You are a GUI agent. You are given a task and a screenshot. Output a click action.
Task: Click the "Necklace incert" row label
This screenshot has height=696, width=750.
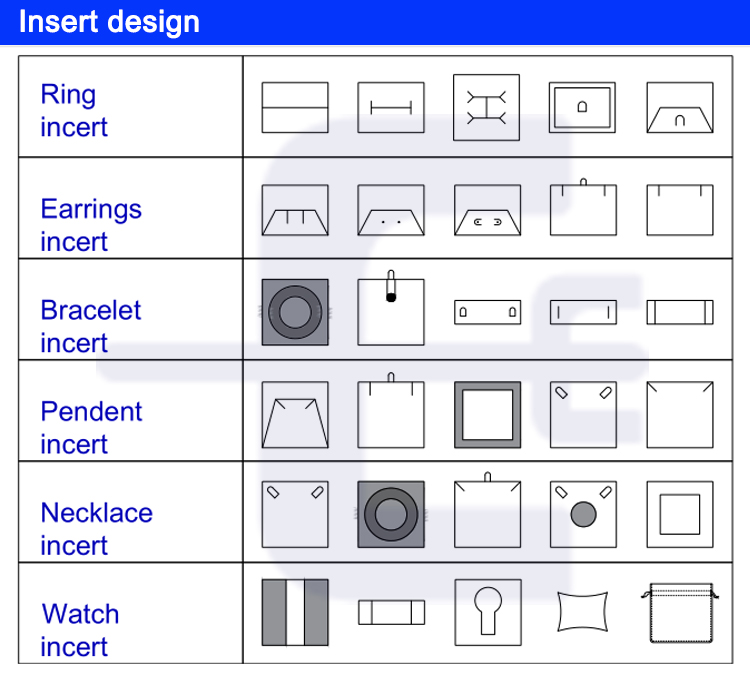click(x=96, y=528)
